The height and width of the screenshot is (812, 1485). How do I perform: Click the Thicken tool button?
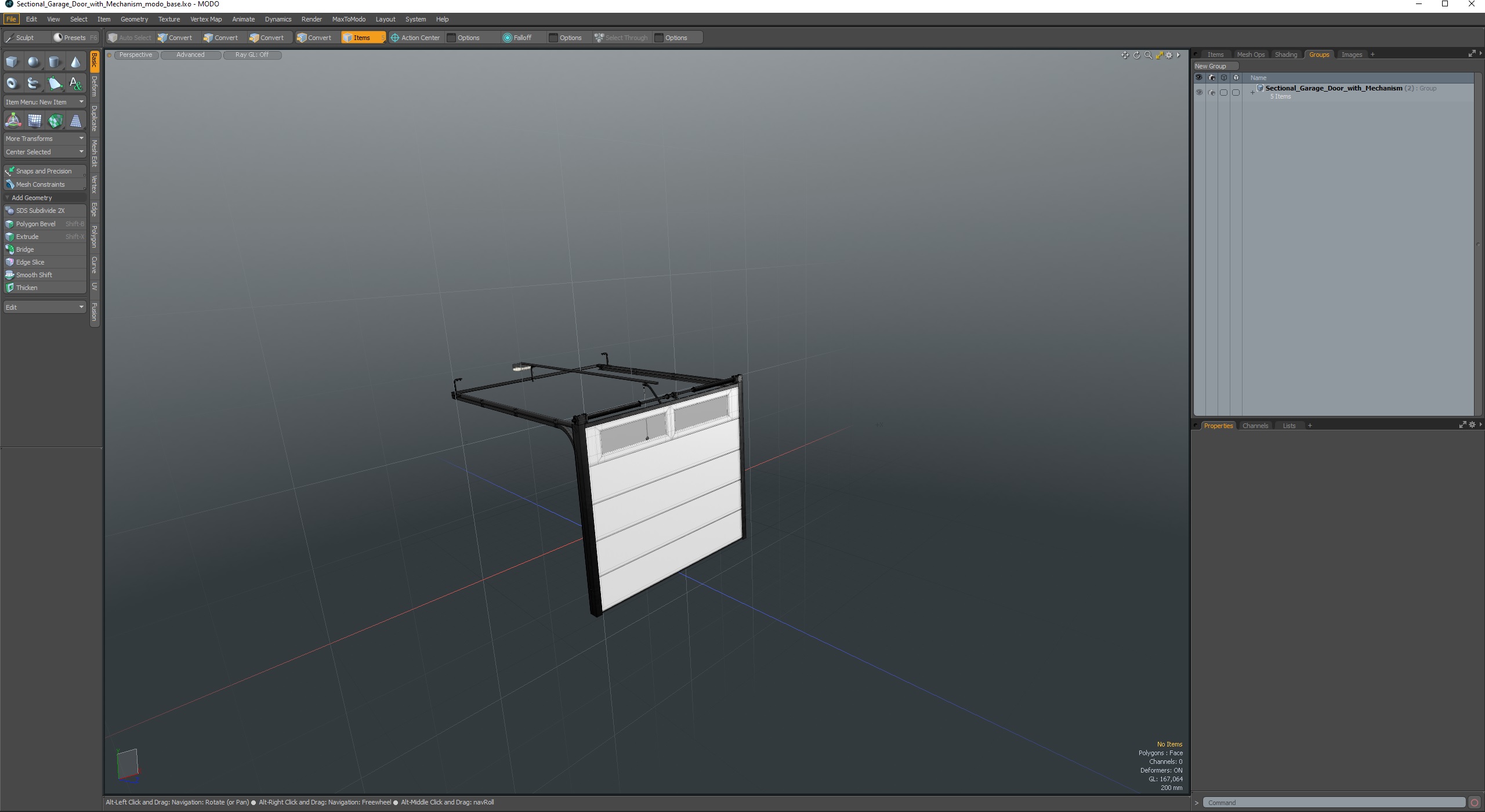click(x=45, y=288)
